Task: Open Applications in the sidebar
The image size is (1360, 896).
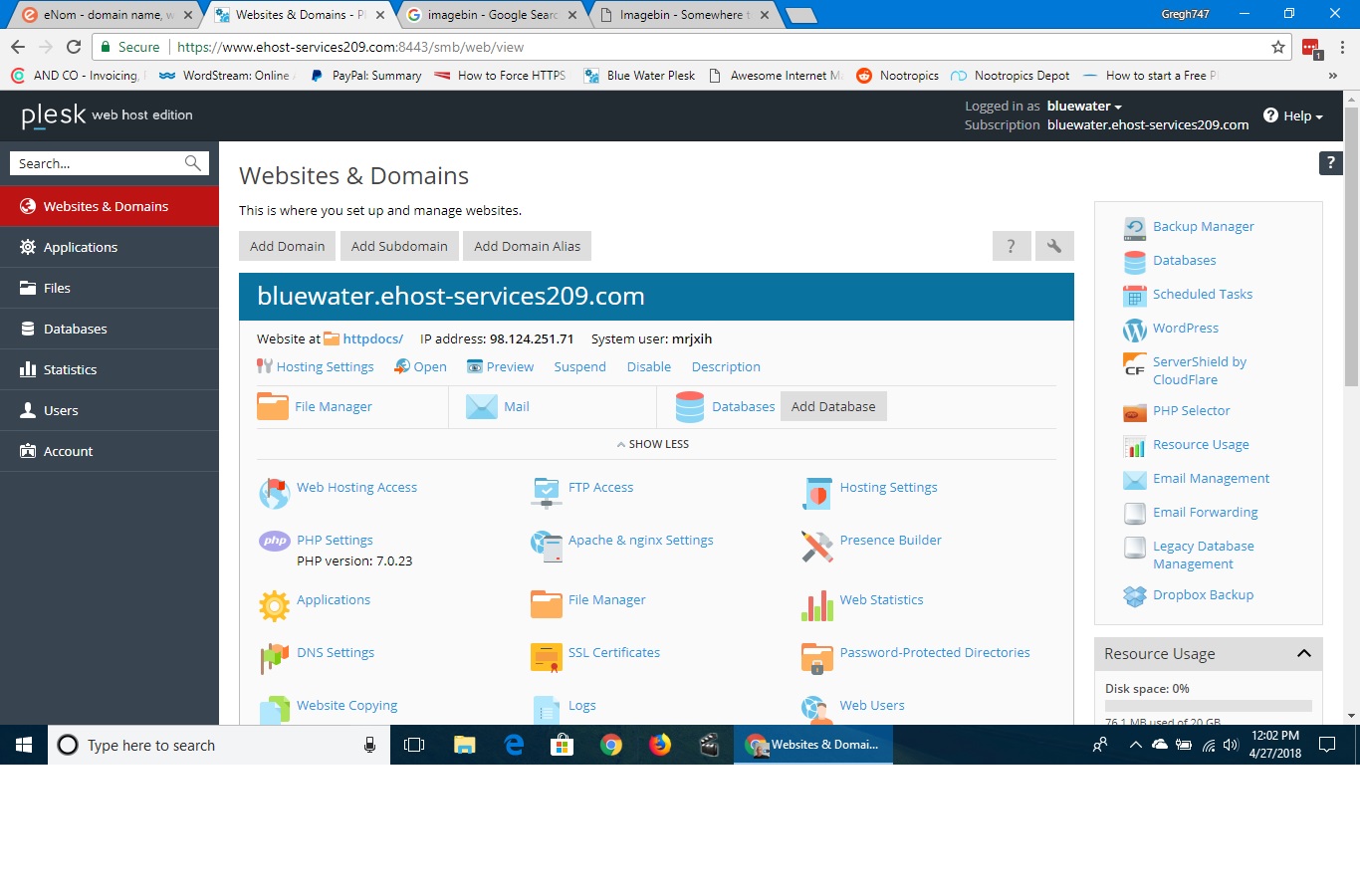Action: coord(110,247)
